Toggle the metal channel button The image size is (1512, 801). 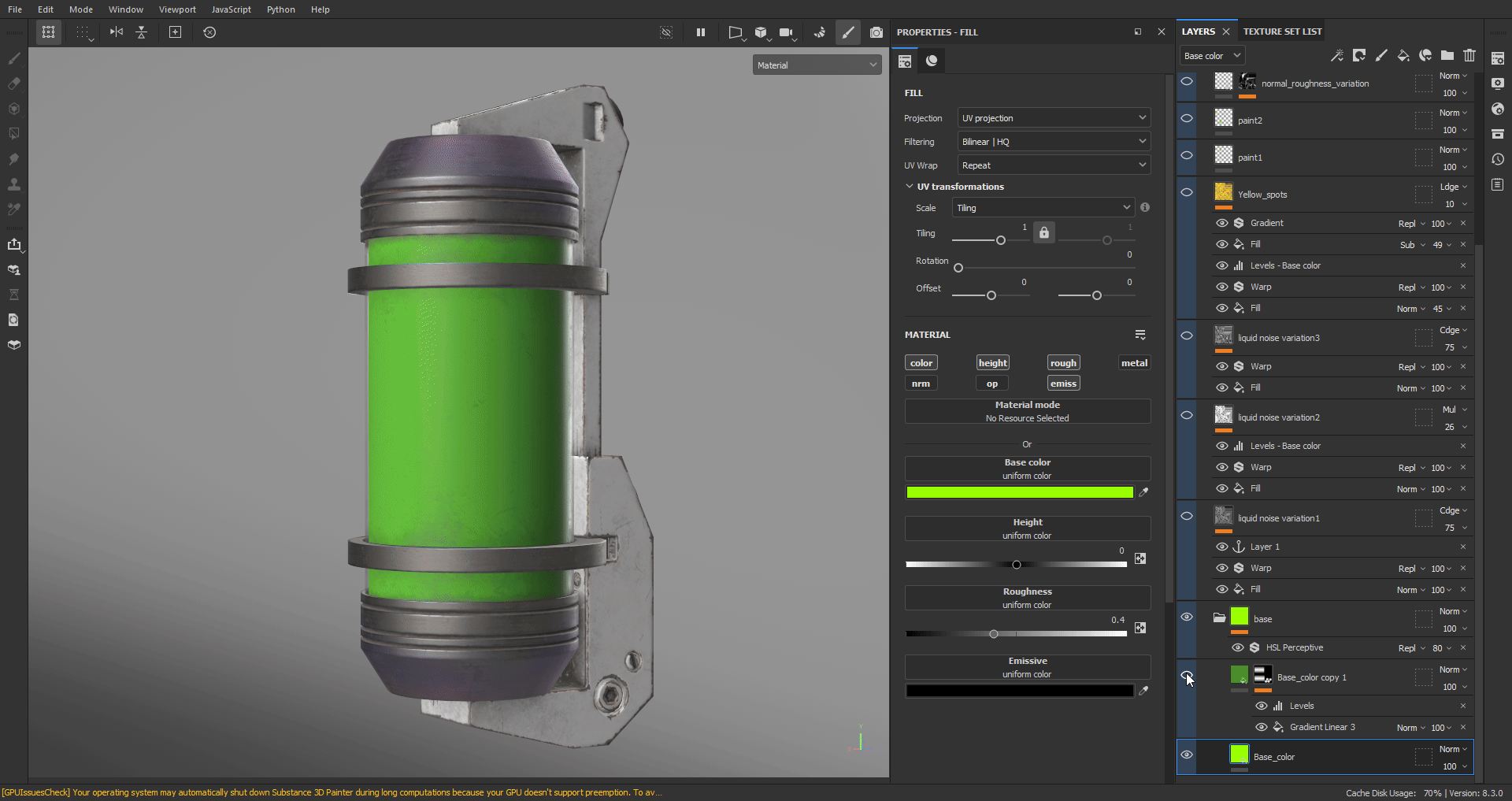[1134, 363]
